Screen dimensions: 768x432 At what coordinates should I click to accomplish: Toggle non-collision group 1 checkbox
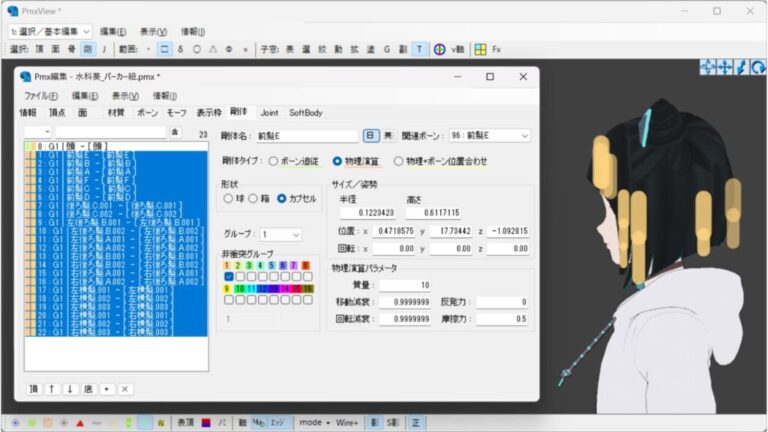coord(229,277)
